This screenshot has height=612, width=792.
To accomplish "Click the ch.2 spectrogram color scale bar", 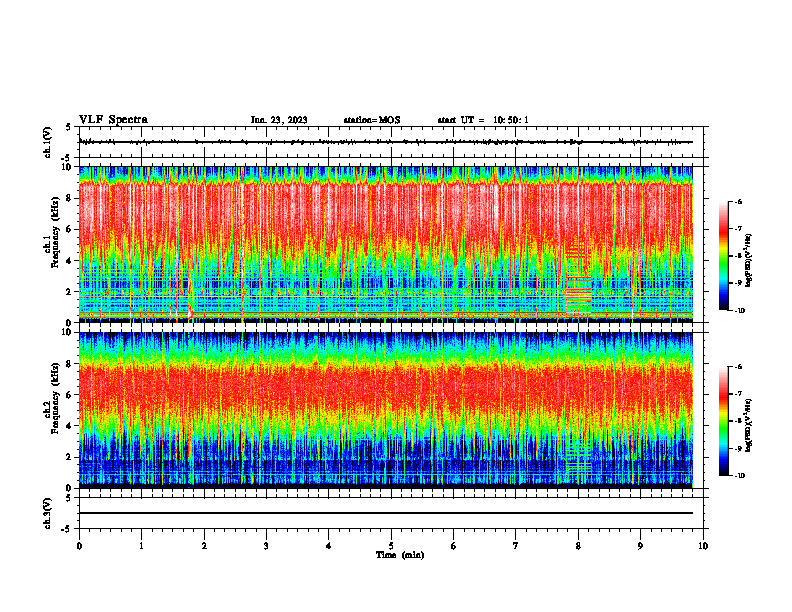I will [x=723, y=421].
